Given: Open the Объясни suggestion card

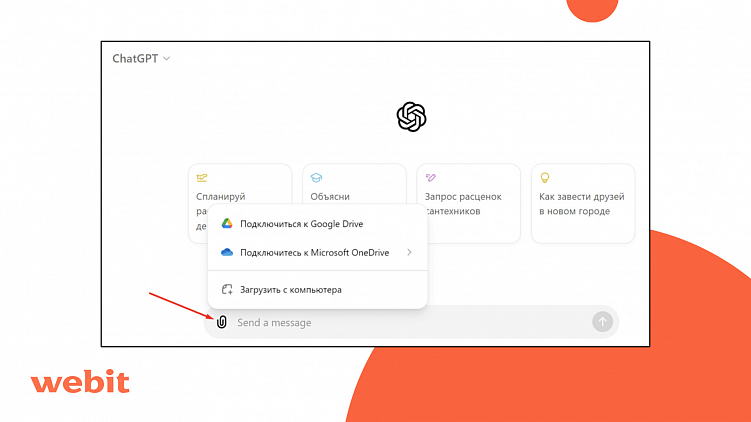Looking at the screenshot, I should coord(354,184).
